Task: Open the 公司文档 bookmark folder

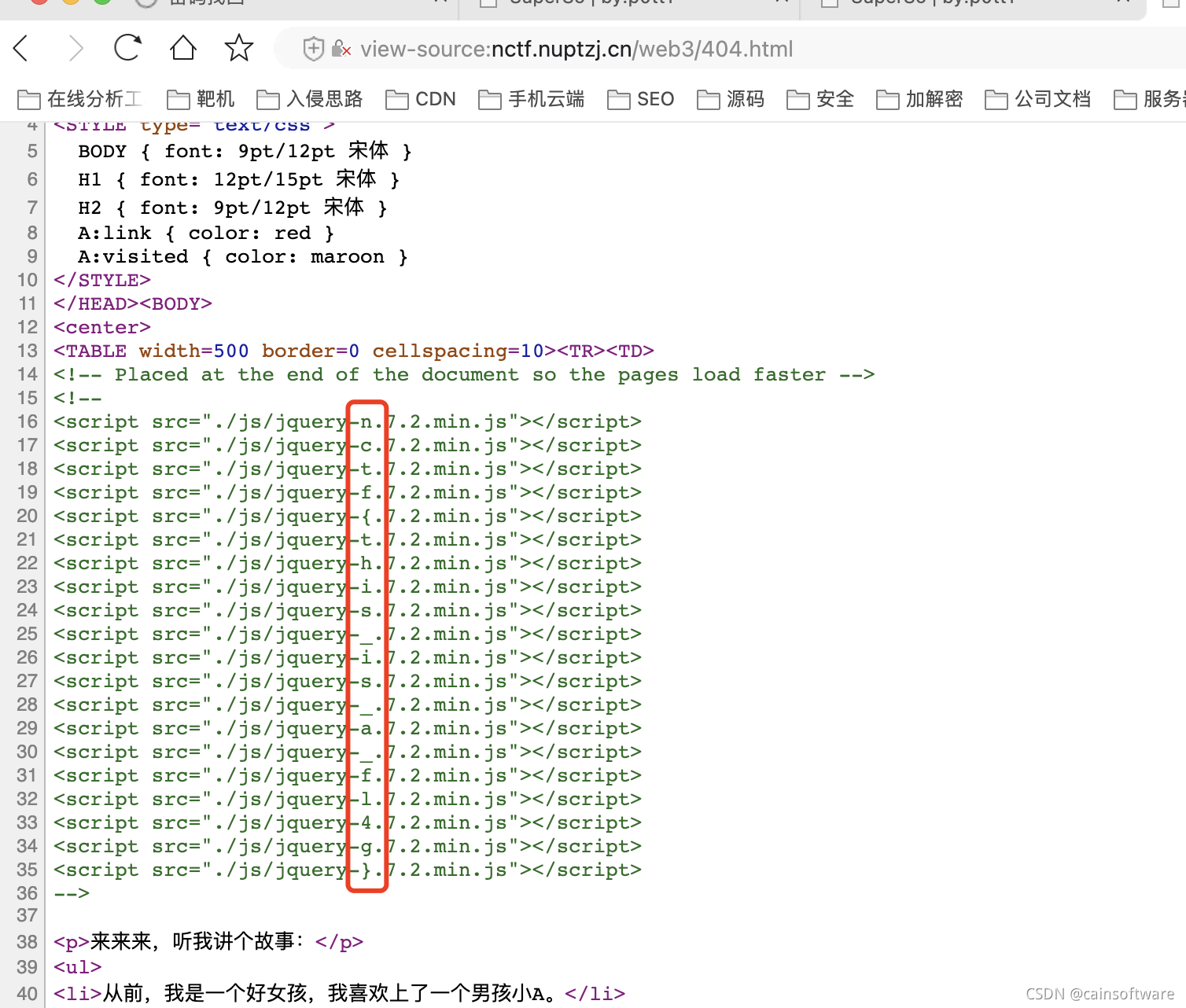Action: pos(1038,99)
